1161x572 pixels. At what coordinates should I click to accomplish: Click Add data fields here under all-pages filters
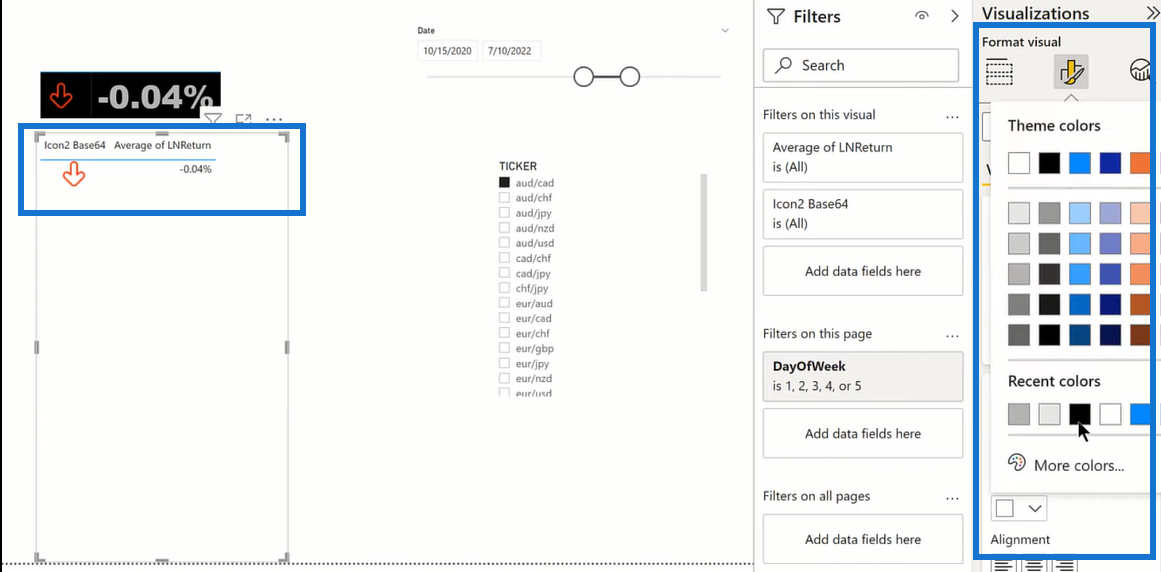coord(863,539)
